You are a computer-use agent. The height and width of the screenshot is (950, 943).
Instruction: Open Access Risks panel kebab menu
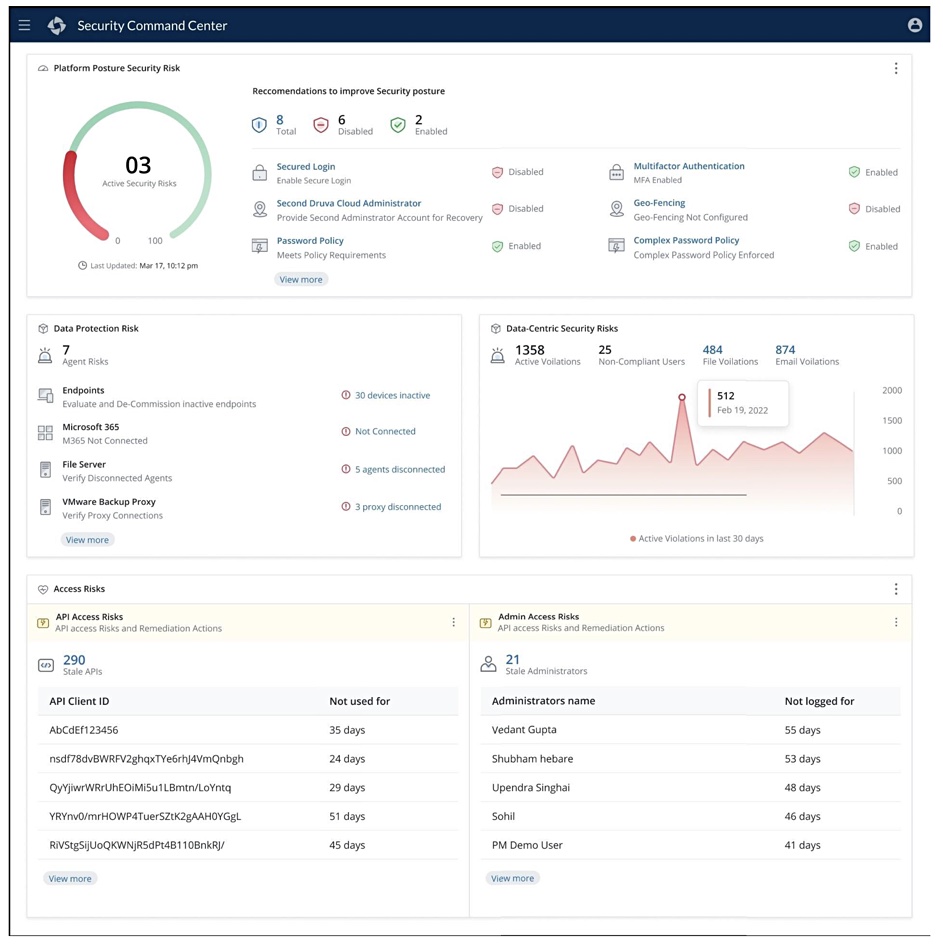point(896,589)
